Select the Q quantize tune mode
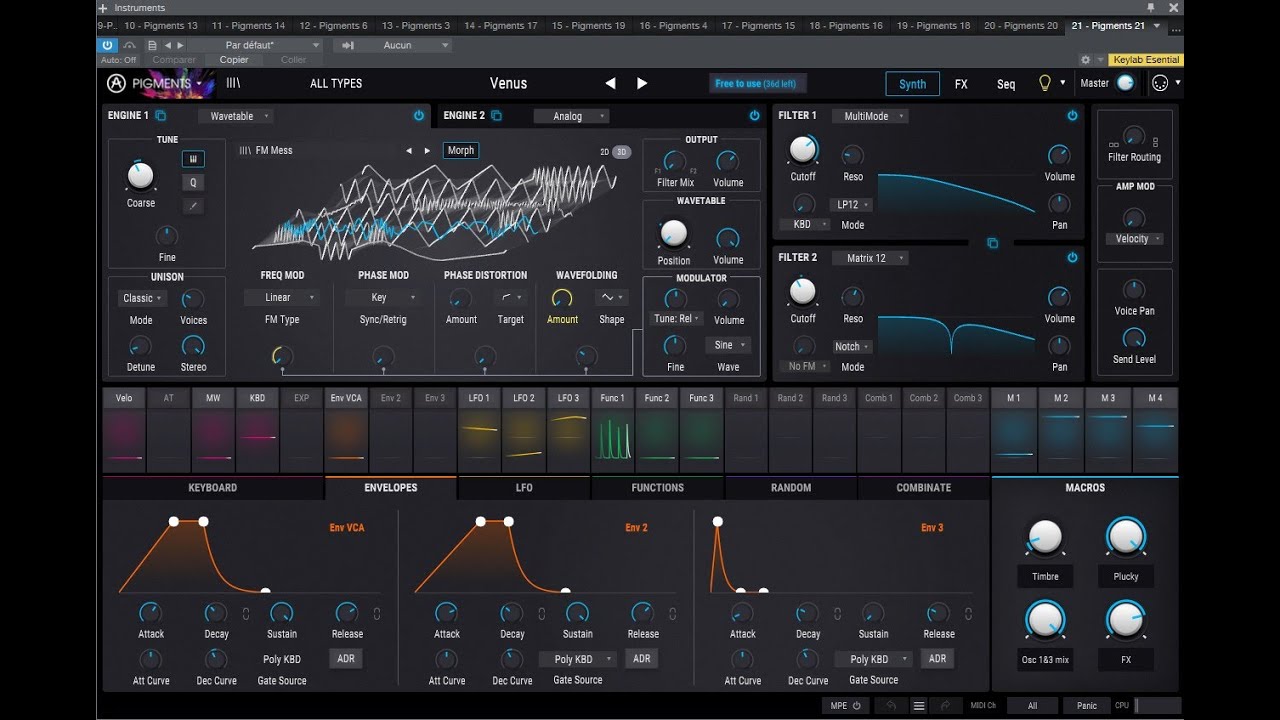 [193, 183]
